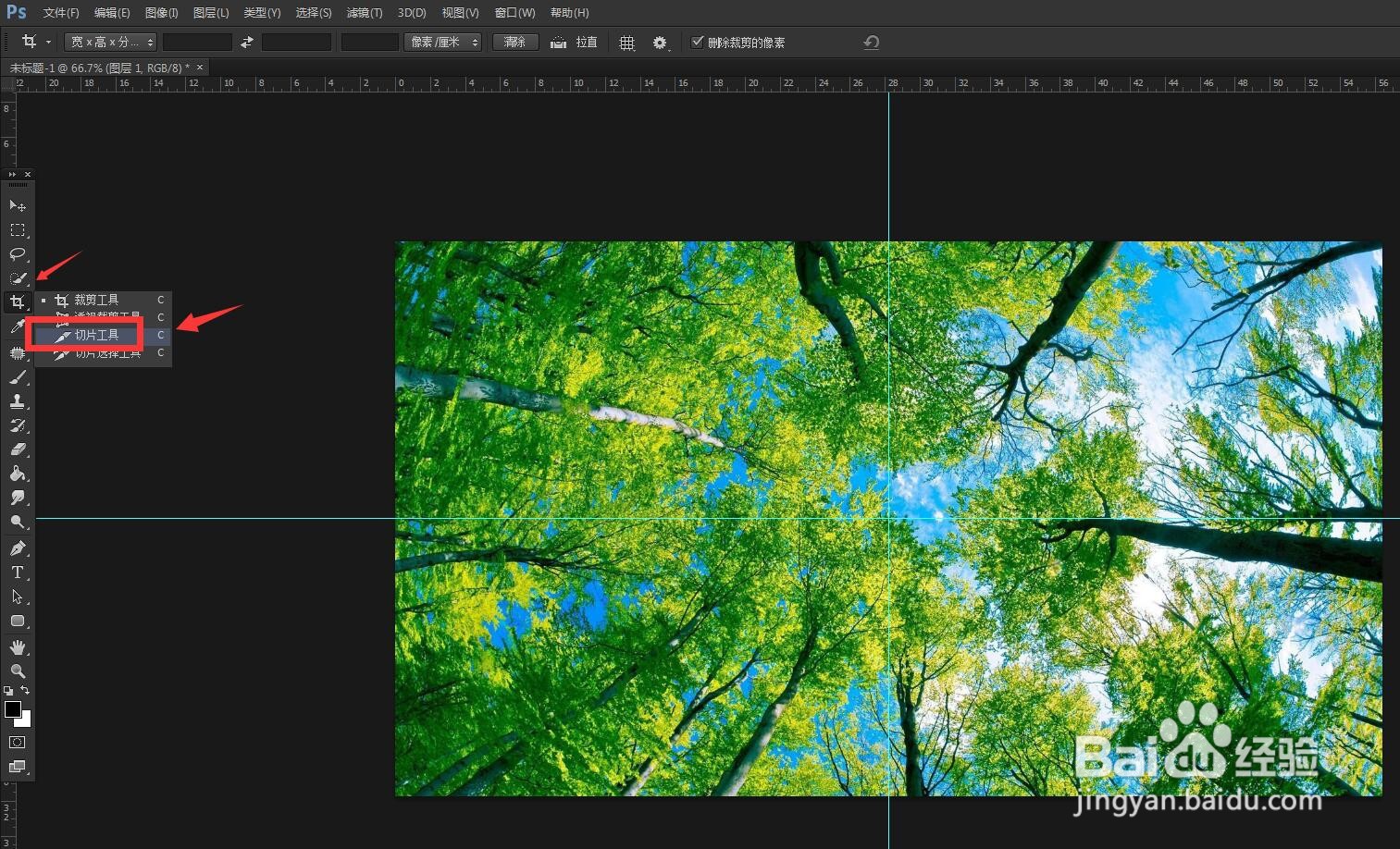Click the resolution input field
Viewport: 1400px width, 849px height.
click(369, 43)
